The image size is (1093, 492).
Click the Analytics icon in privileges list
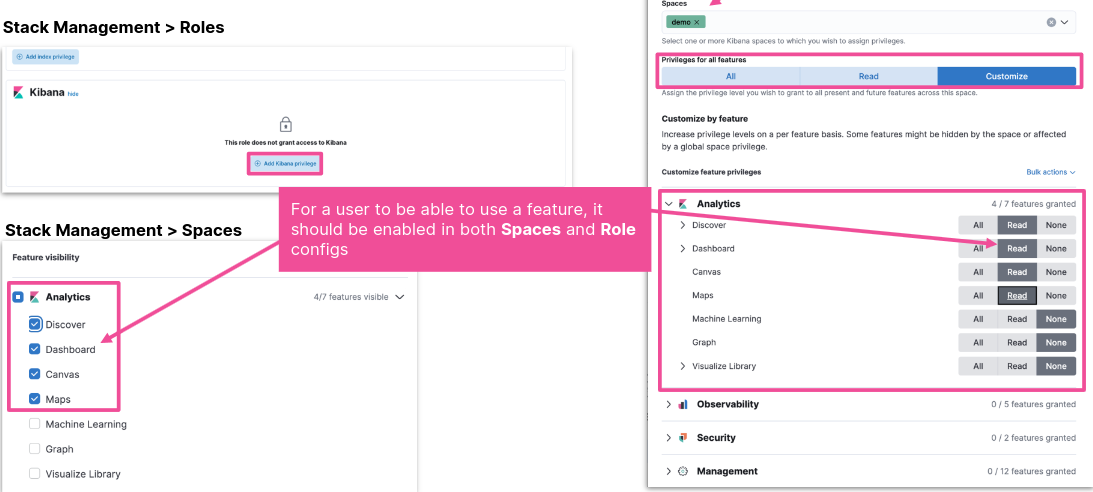pyautogui.click(x=683, y=204)
